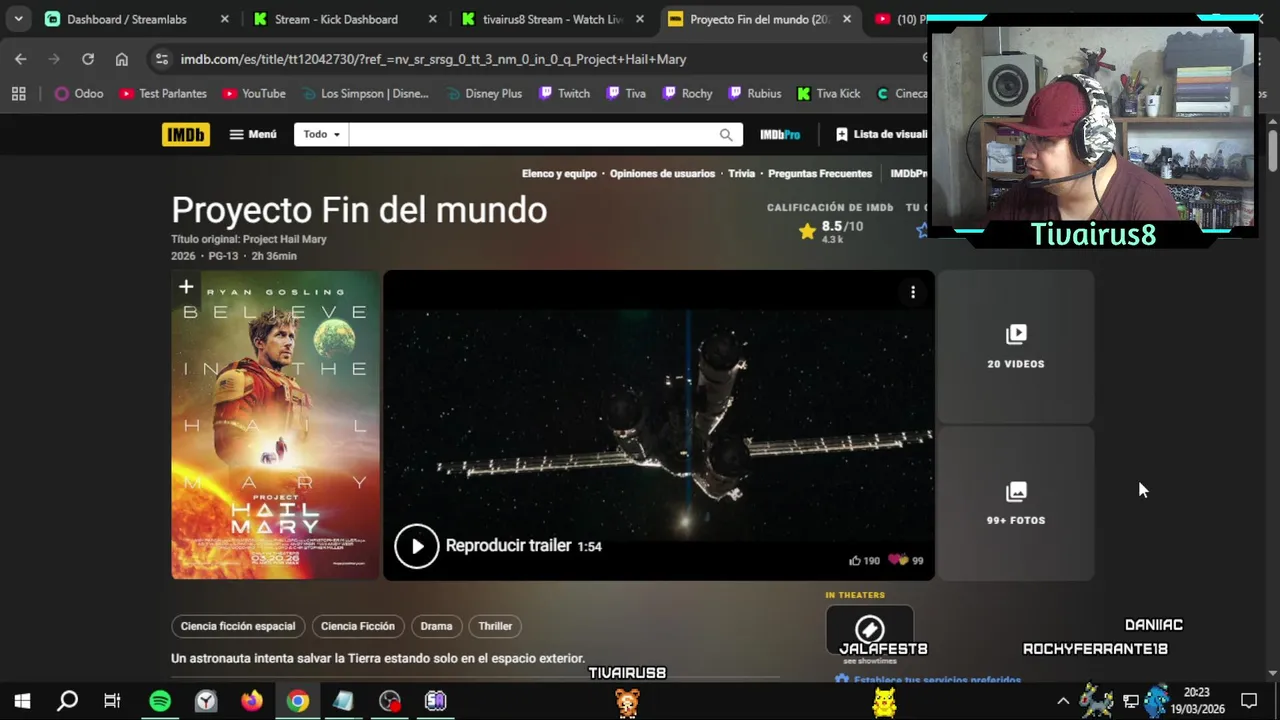Open Spotify from the taskbar
The height and width of the screenshot is (720, 1280).
pyautogui.click(x=160, y=701)
